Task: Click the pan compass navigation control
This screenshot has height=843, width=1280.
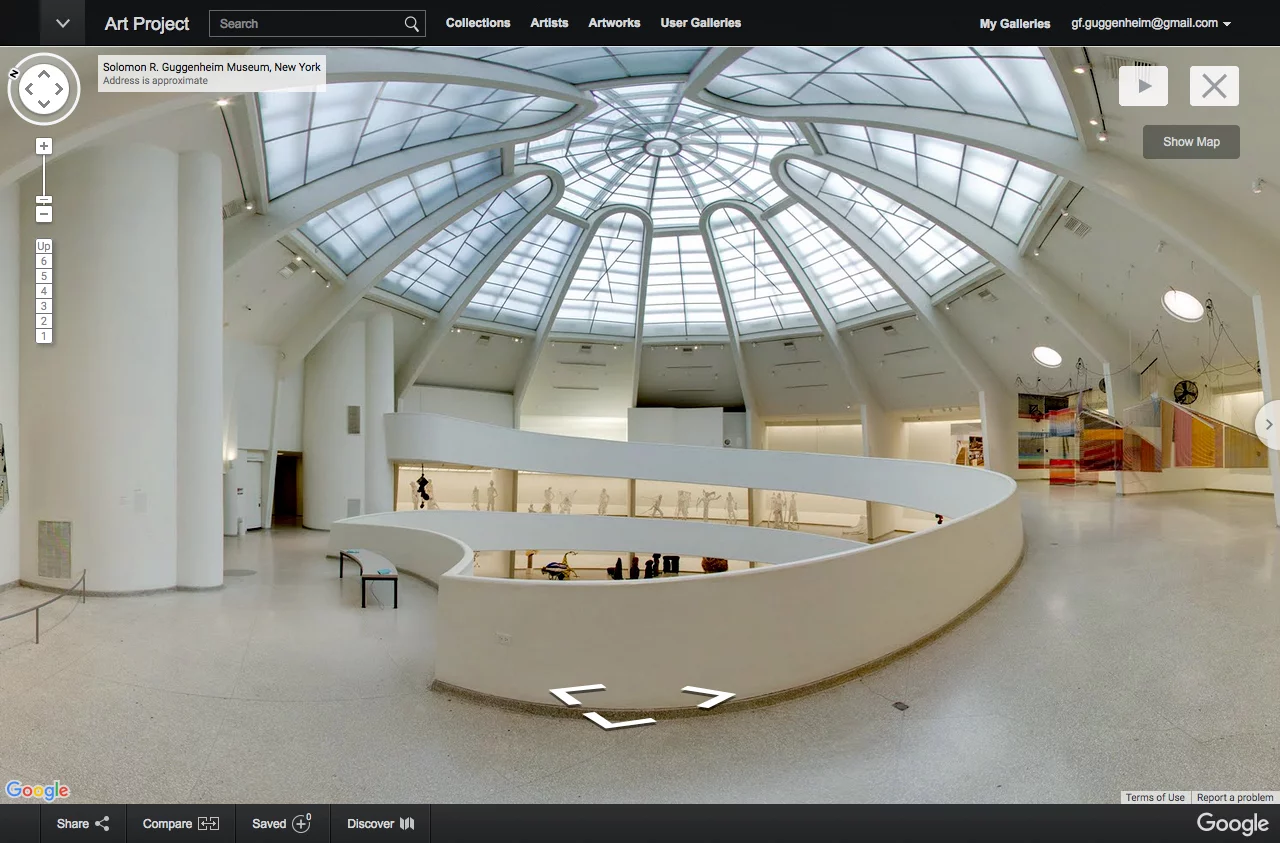Action: [x=44, y=89]
